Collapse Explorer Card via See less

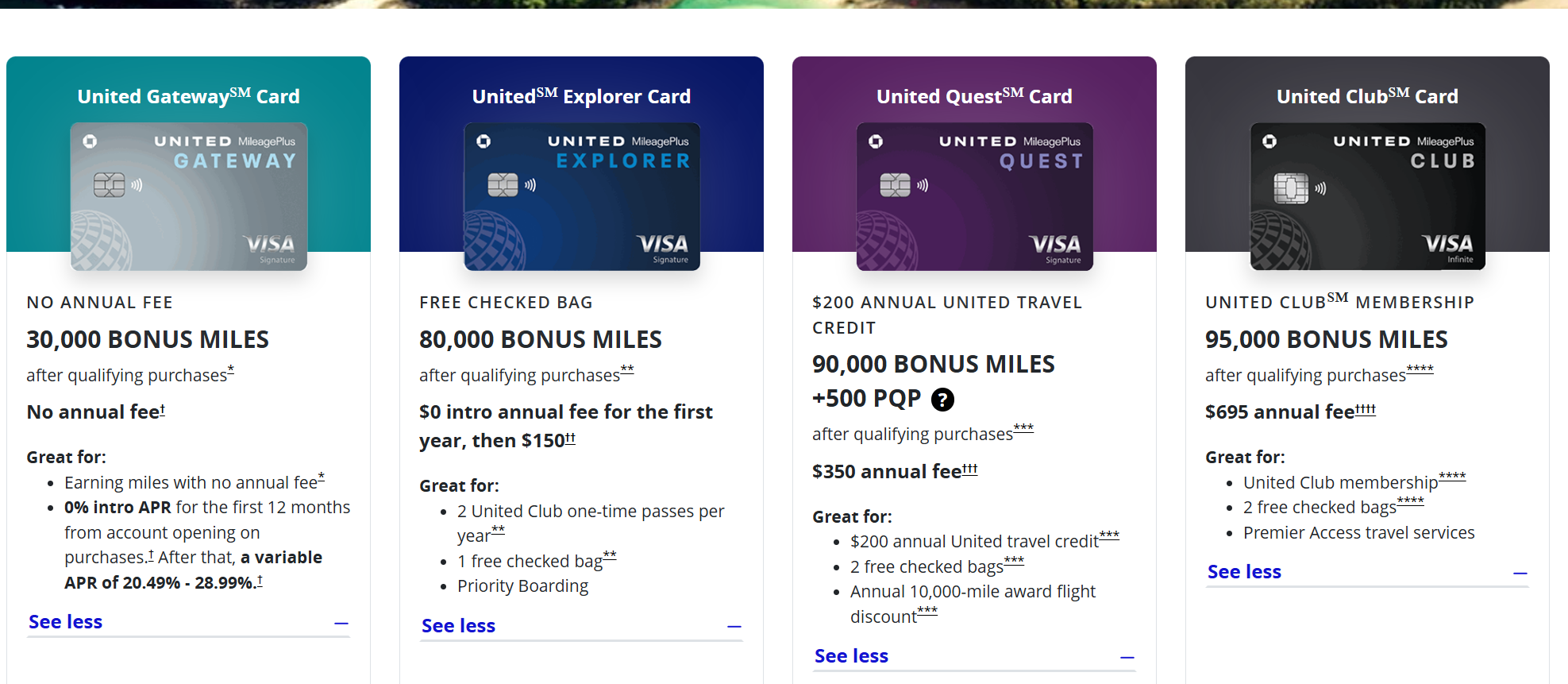458,626
